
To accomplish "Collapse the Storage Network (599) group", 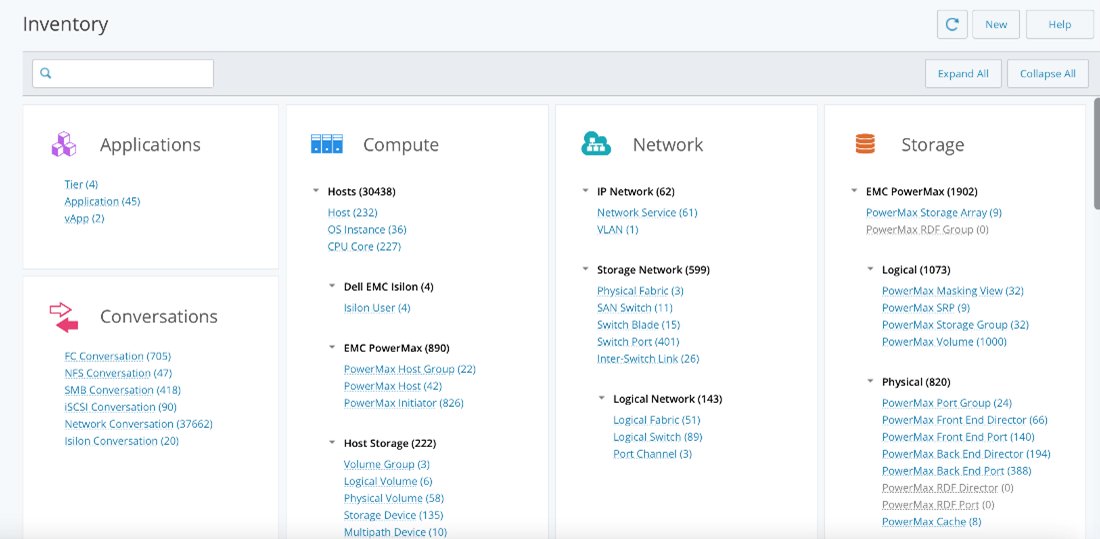I will click(586, 270).
